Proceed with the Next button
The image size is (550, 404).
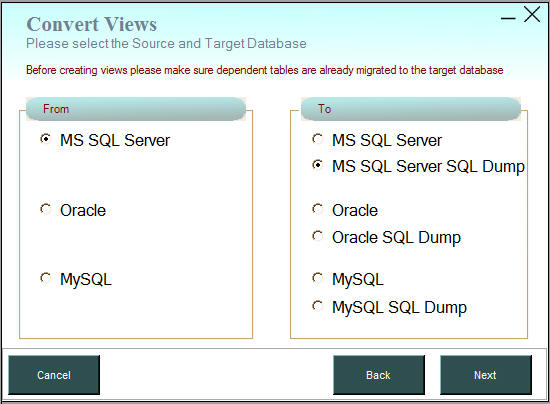coord(485,375)
